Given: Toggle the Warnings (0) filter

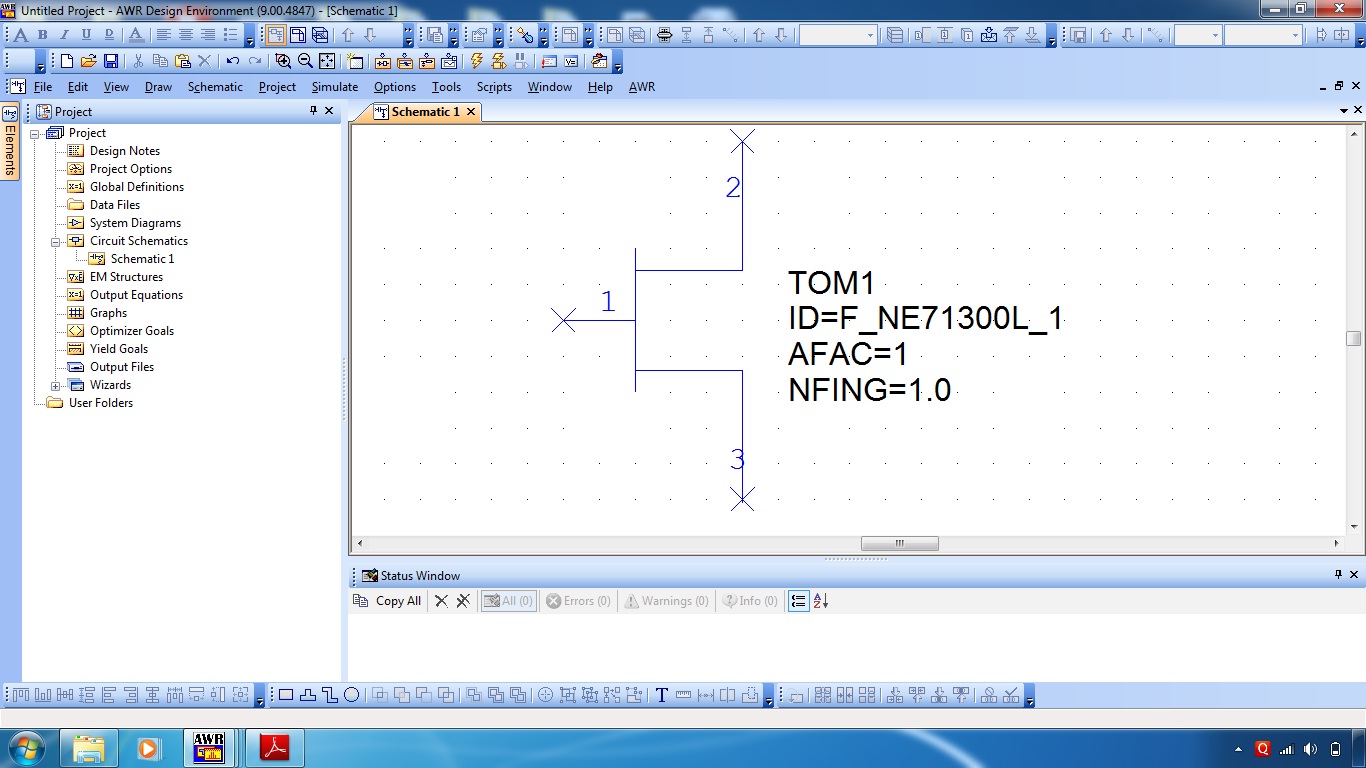Looking at the screenshot, I should pos(666,601).
